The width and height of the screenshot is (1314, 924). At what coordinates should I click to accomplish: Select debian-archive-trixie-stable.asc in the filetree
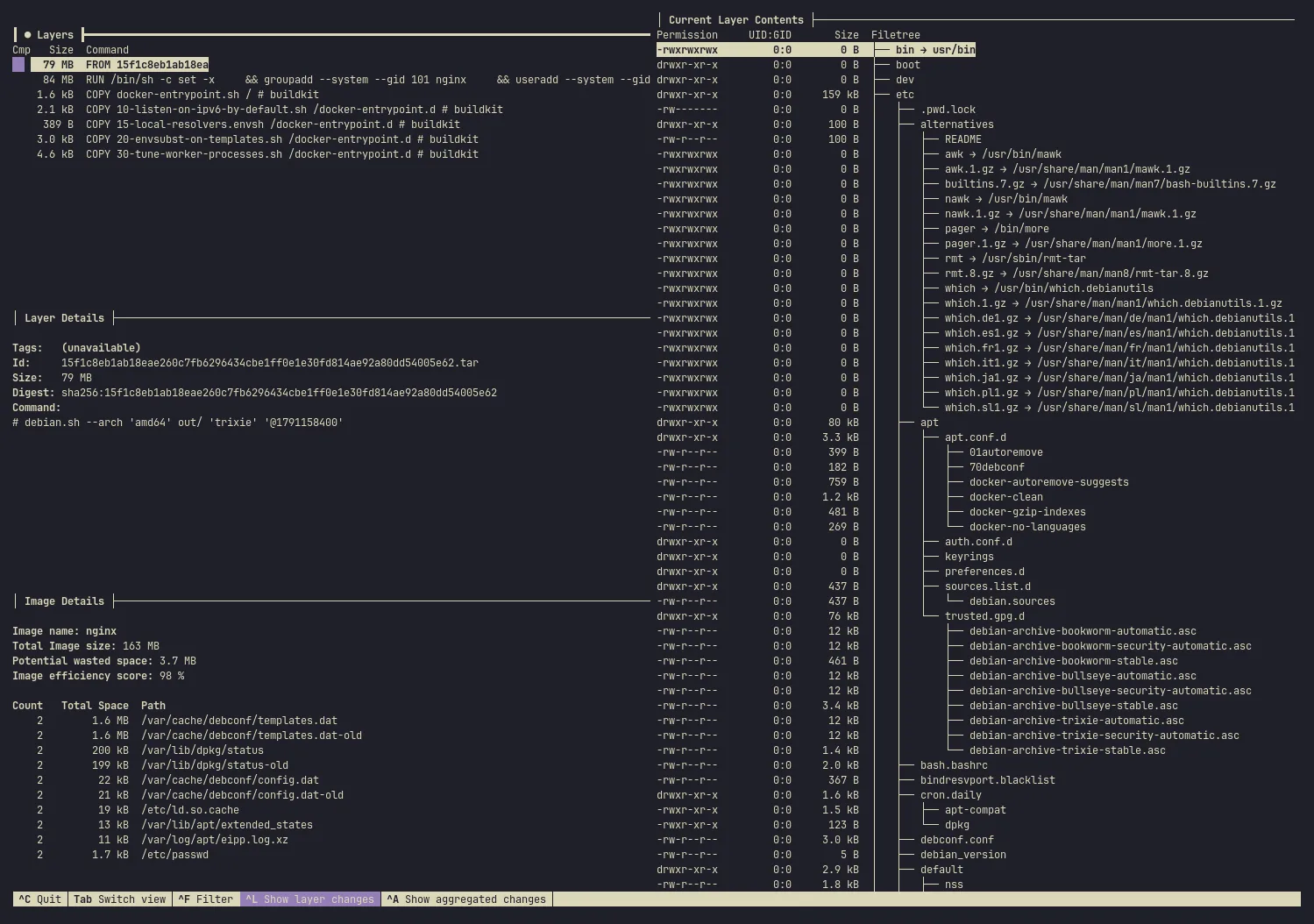pyautogui.click(x=1068, y=750)
